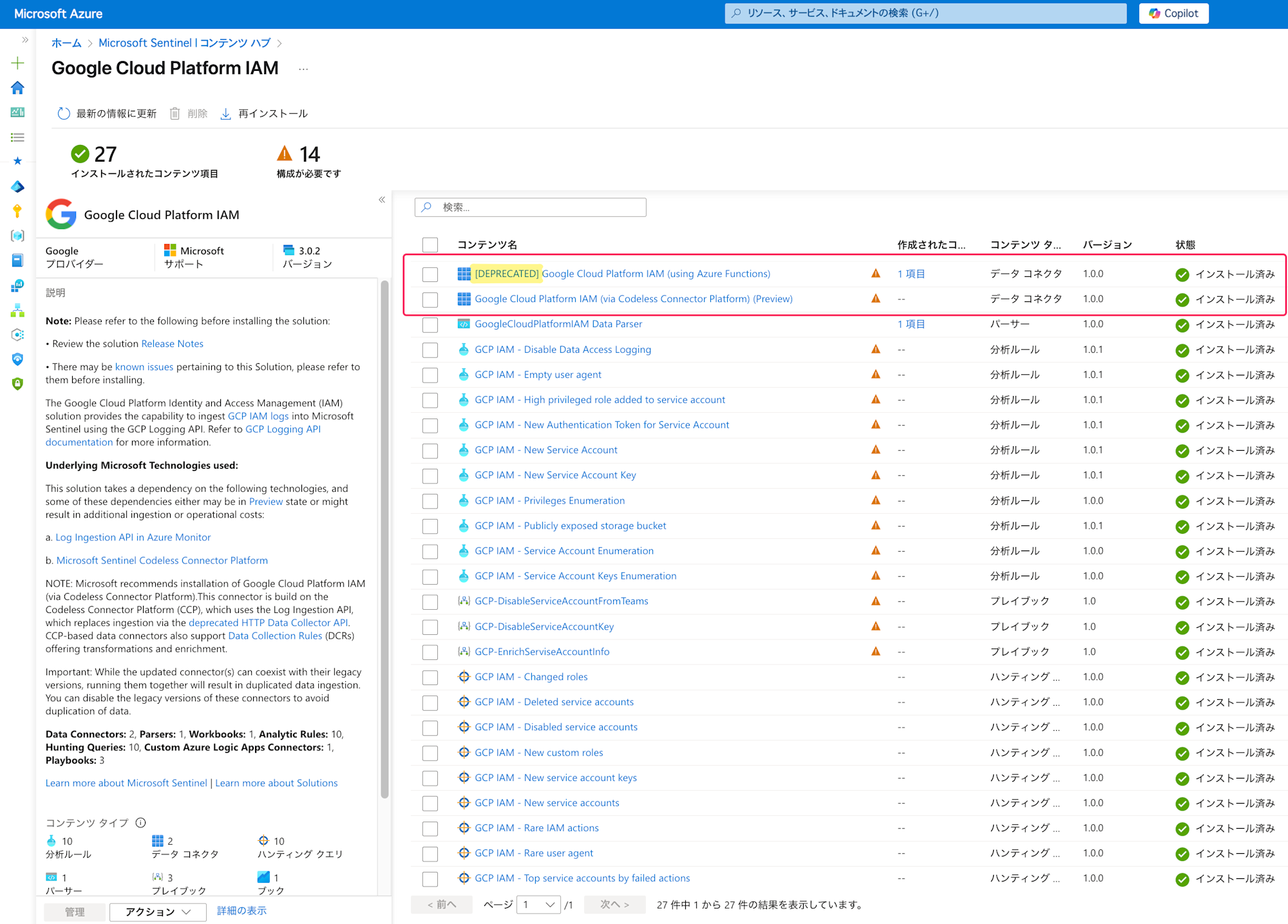Screen dimensions: 1288x924
Task: Check the Disable Data Access Logging row
Action: [430, 350]
